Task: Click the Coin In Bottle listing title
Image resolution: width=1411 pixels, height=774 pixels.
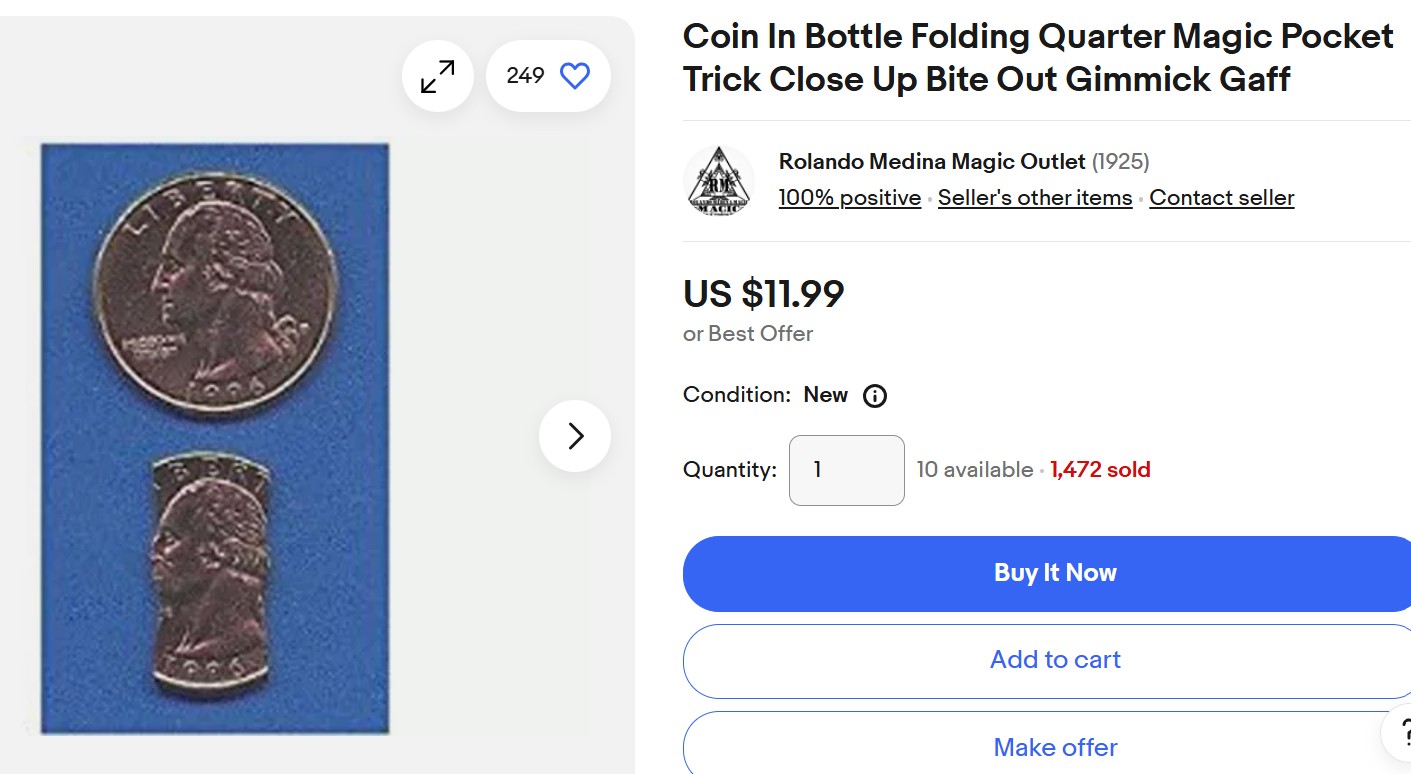Action: (x=1037, y=58)
